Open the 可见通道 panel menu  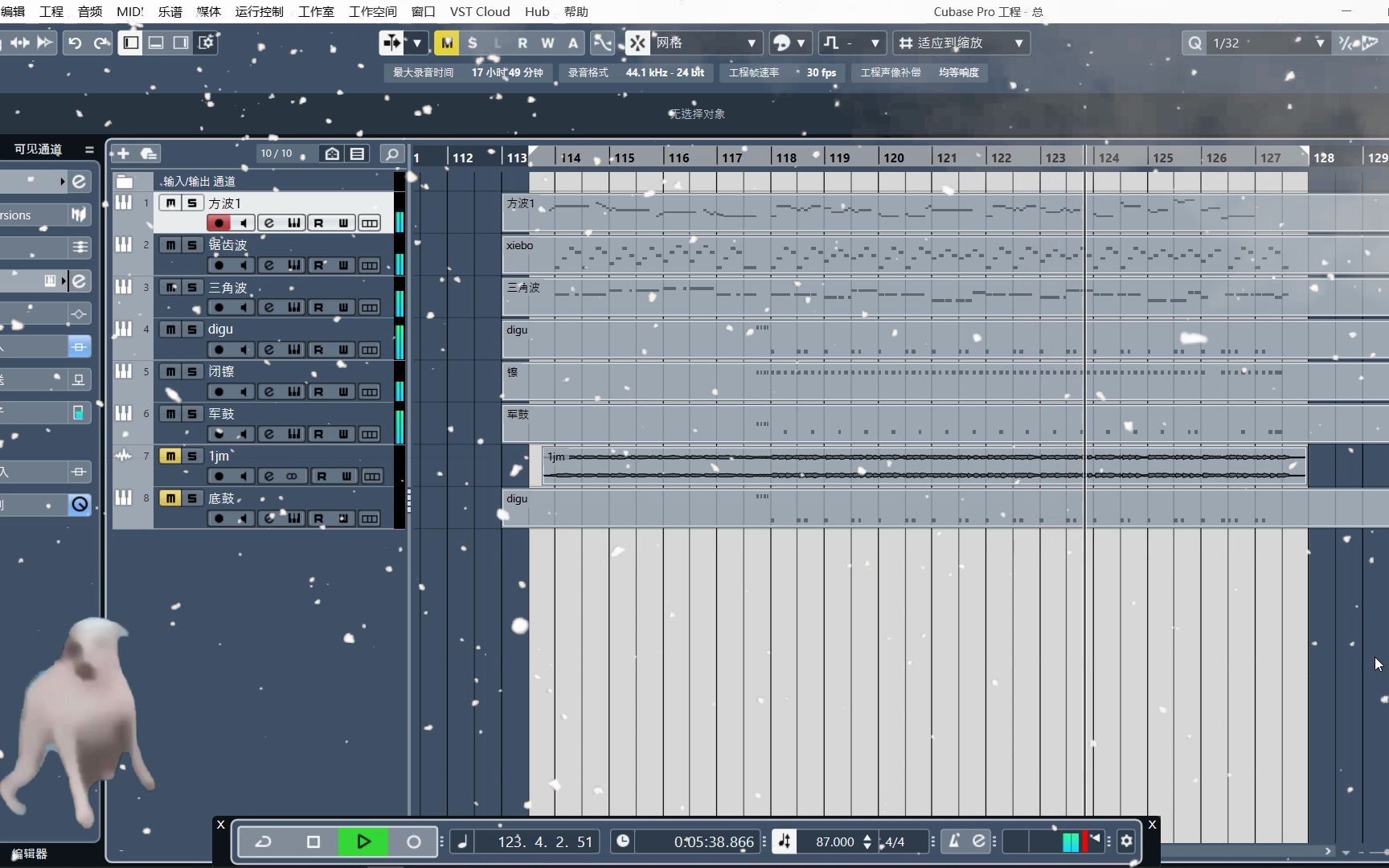[x=89, y=149]
